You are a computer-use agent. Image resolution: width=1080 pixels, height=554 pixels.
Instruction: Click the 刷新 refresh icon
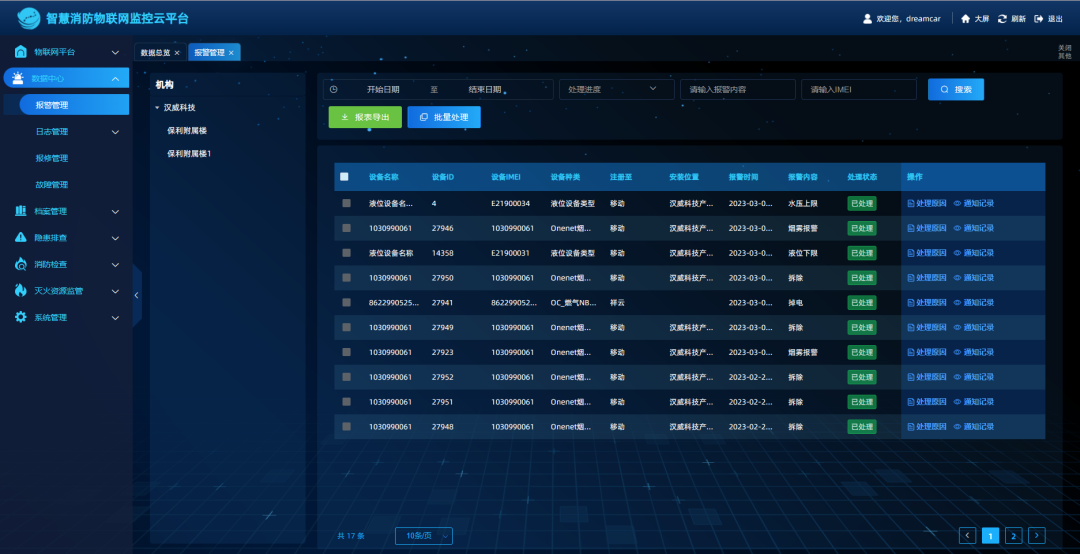[1002, 19]
